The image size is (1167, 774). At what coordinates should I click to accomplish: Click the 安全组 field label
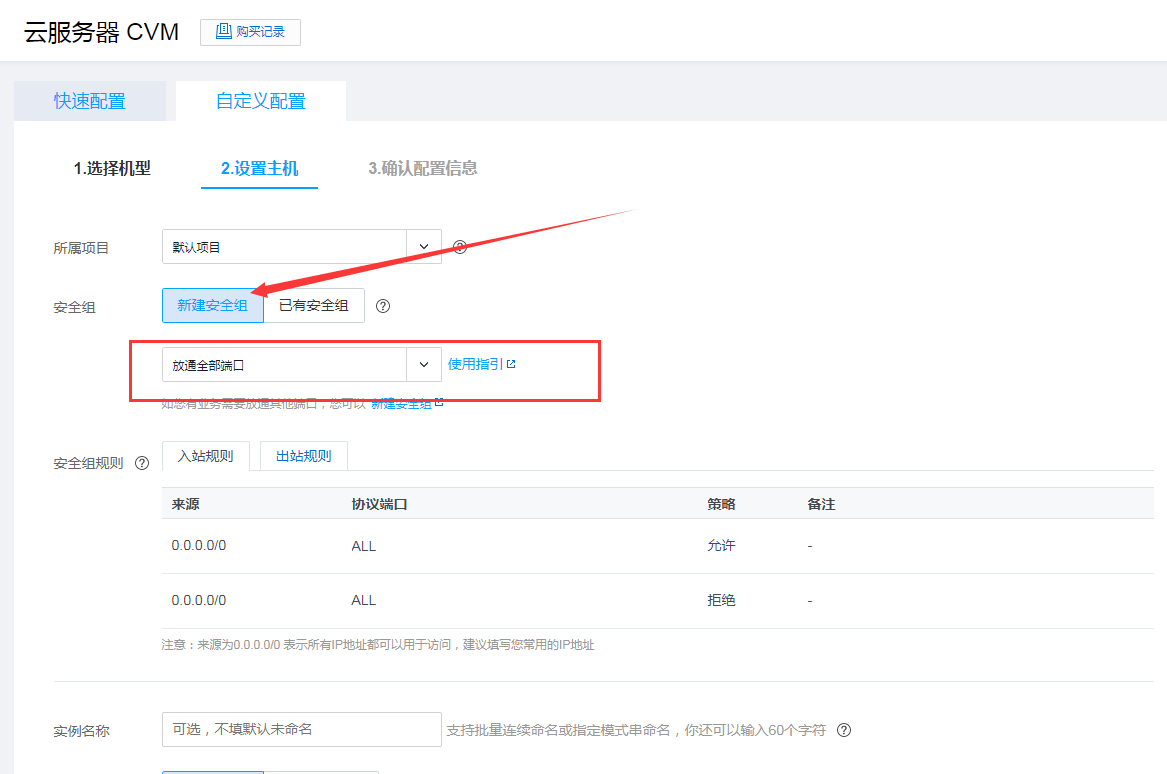point(74,307)
